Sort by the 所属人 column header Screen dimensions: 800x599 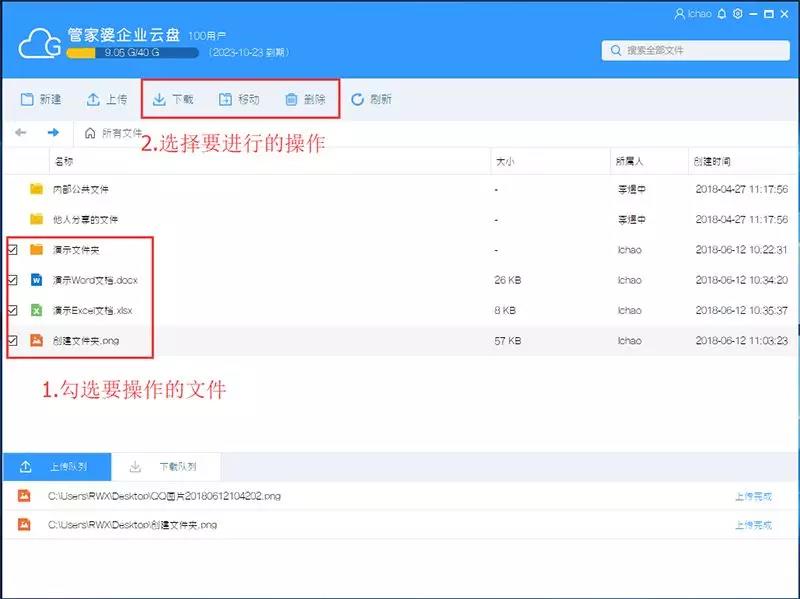[x=630, y=161]
